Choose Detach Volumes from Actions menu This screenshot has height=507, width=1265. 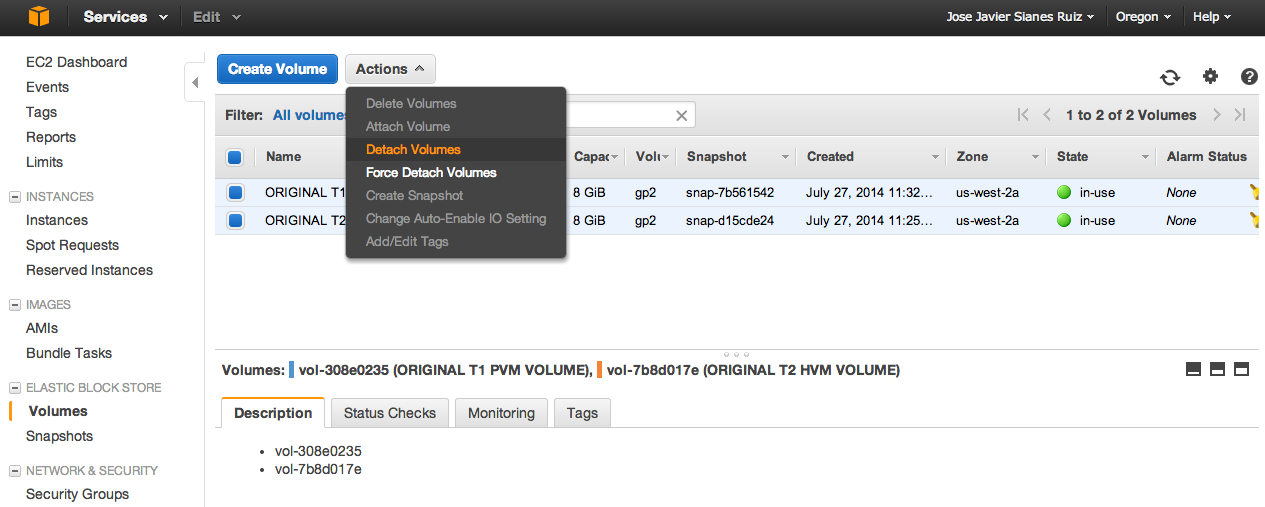[456, 149]
